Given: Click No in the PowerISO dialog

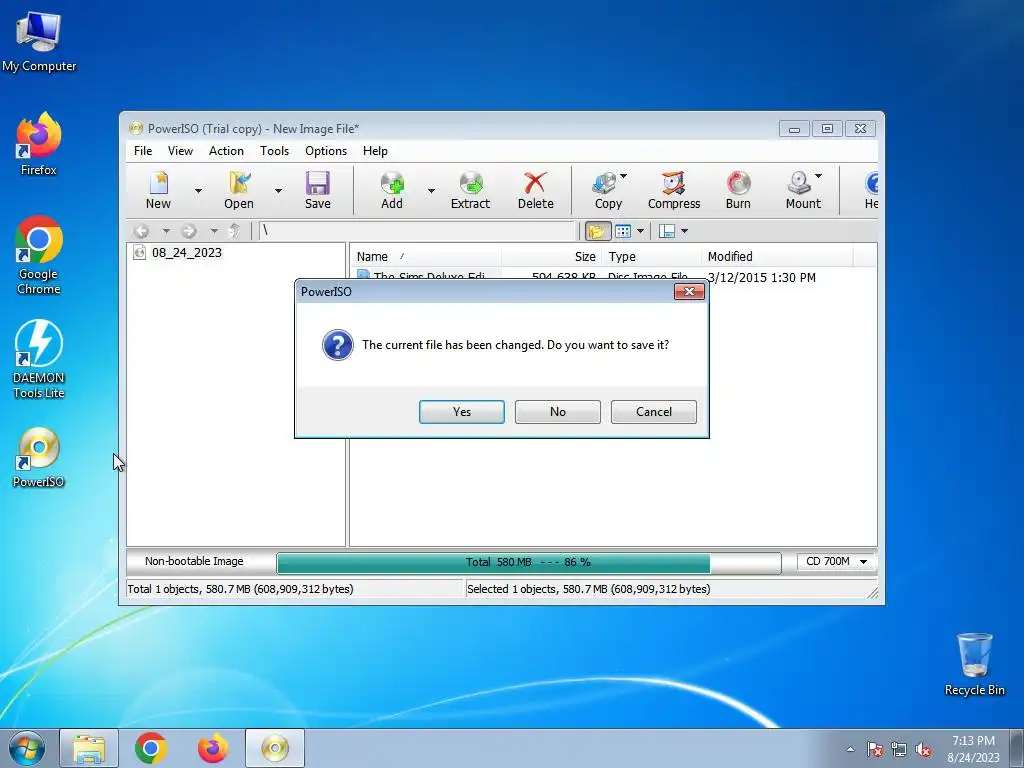Looking at the screenshot, I should [558, 412].
